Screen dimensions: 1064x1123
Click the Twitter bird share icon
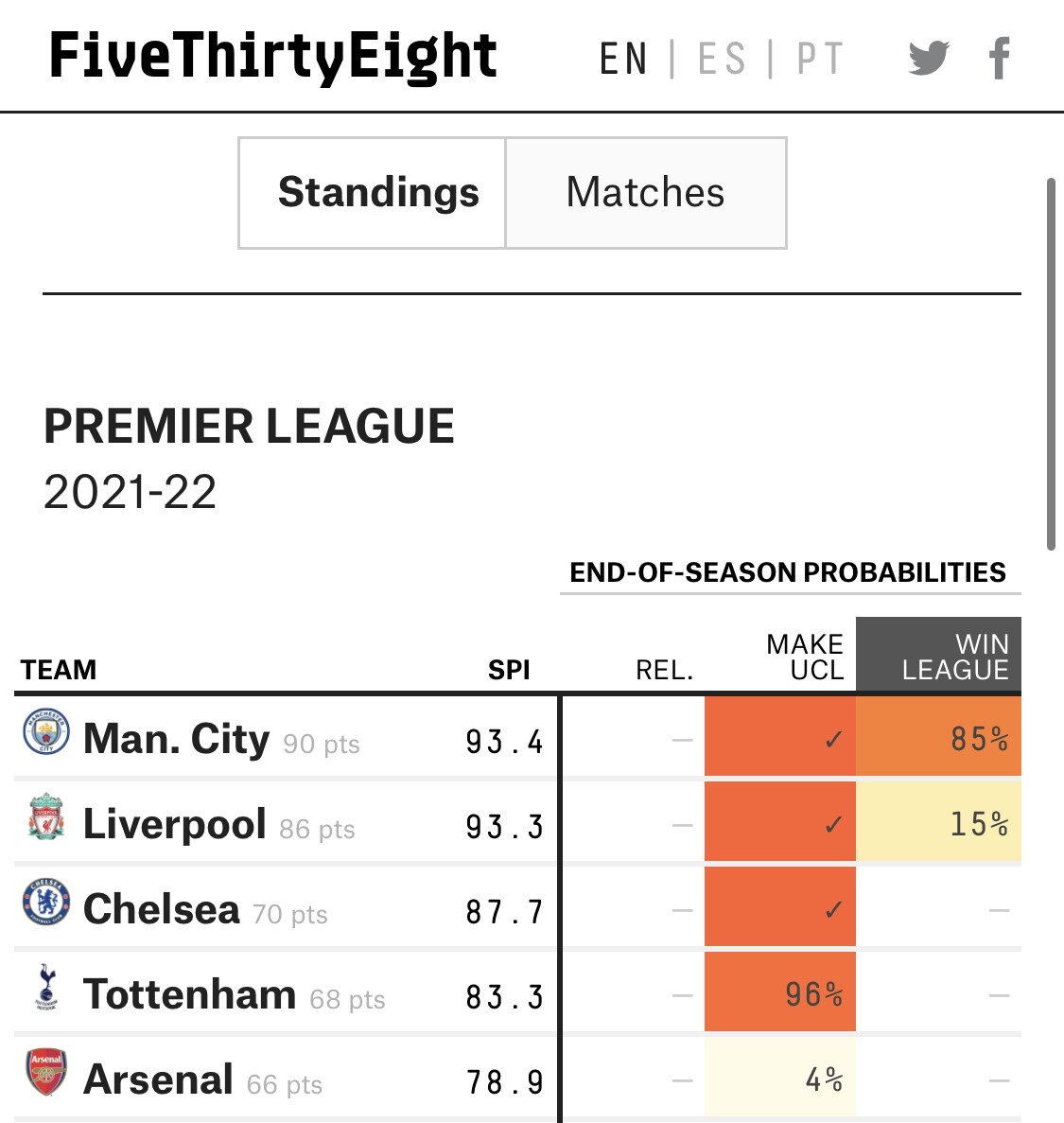pyautogui.click(x=928, y=59)
